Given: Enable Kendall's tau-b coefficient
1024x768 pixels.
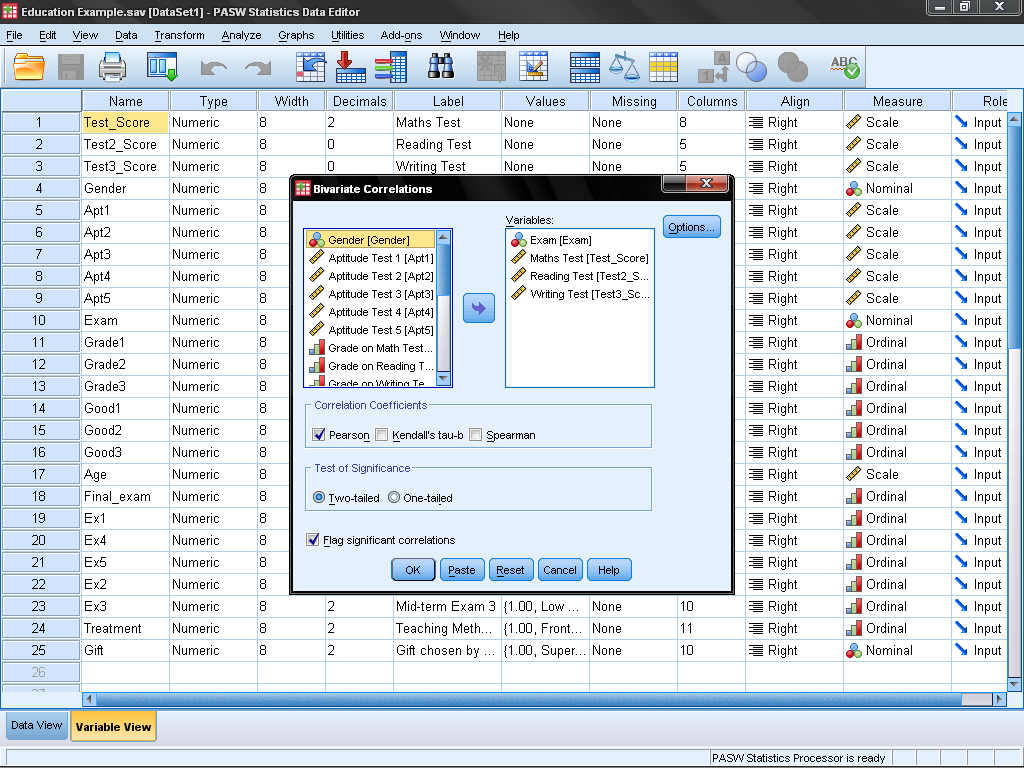Looking at the screenshot, I should click(381, 435).
